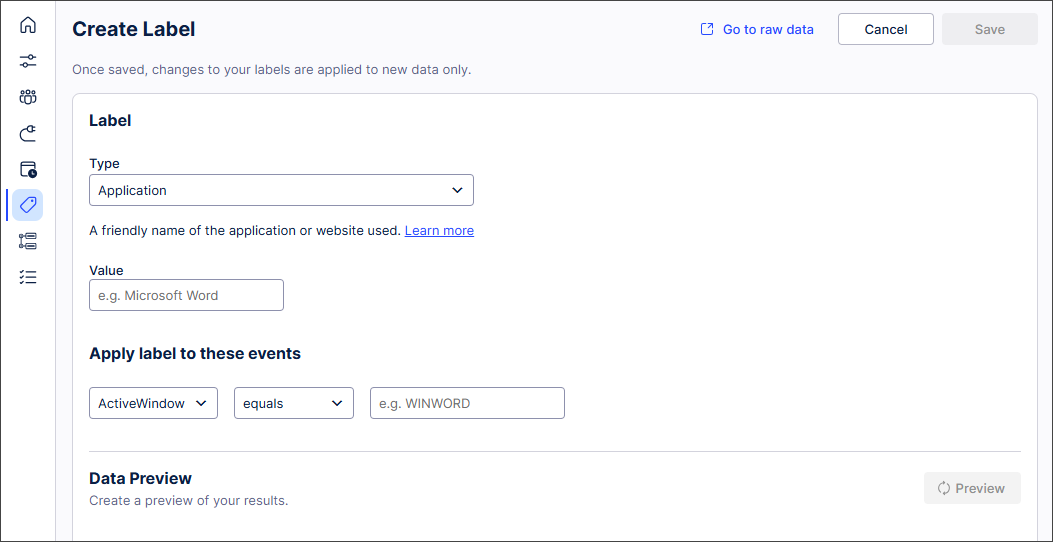1053x542 pixels.
Task: Open the Home icon in sidebar
Action: (28, 25)
